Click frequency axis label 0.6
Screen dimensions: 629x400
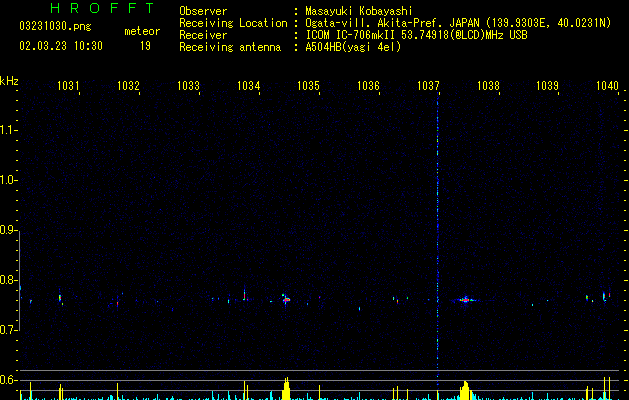pyautogui.click(x=8, y=380)
